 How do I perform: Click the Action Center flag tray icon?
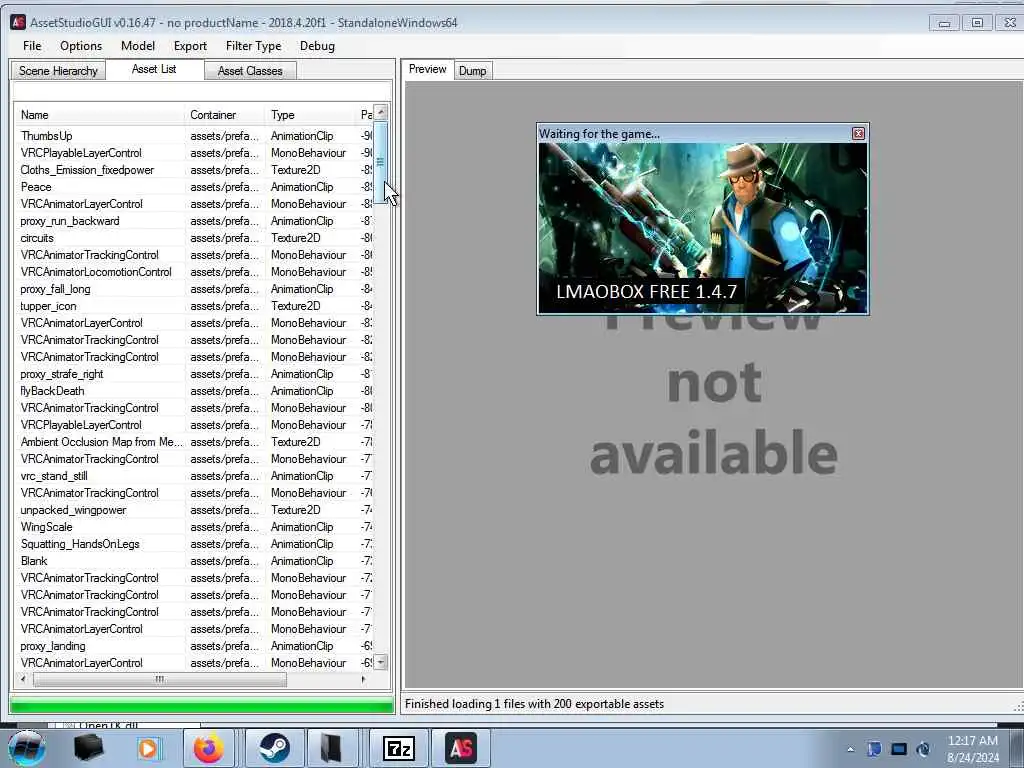click(874, 749)
